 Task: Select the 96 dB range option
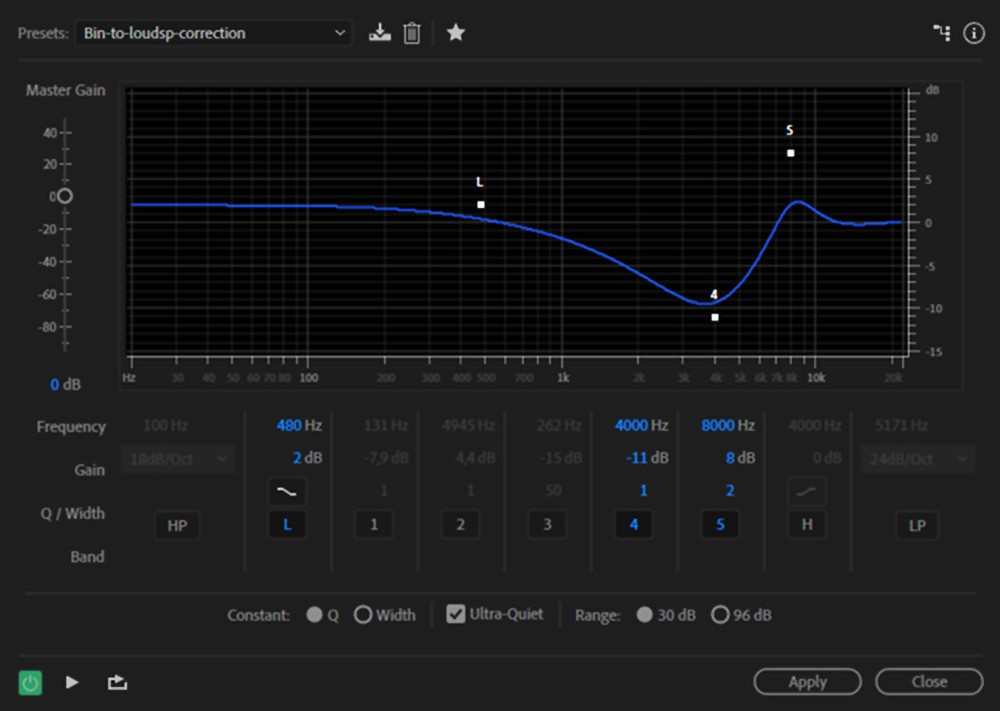pos(720,615)
